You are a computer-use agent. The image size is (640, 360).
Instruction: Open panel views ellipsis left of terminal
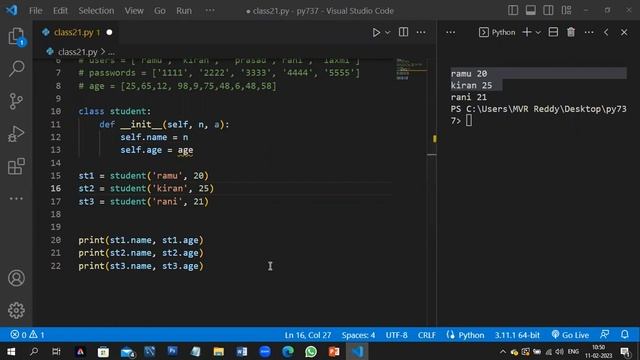click(451, 32)
